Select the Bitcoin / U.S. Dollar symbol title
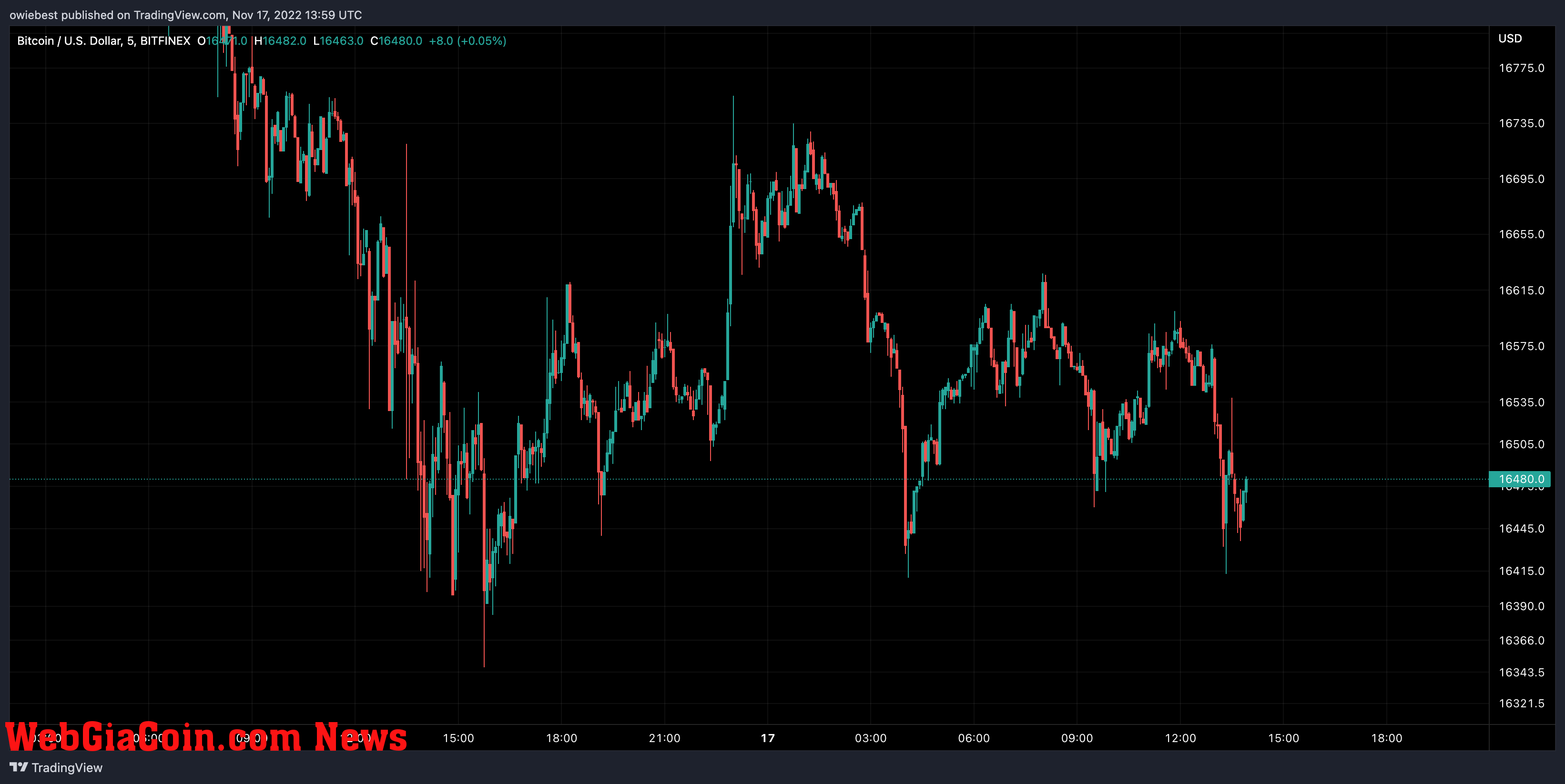The image size is (1565, 784). [x=103, y=40]
